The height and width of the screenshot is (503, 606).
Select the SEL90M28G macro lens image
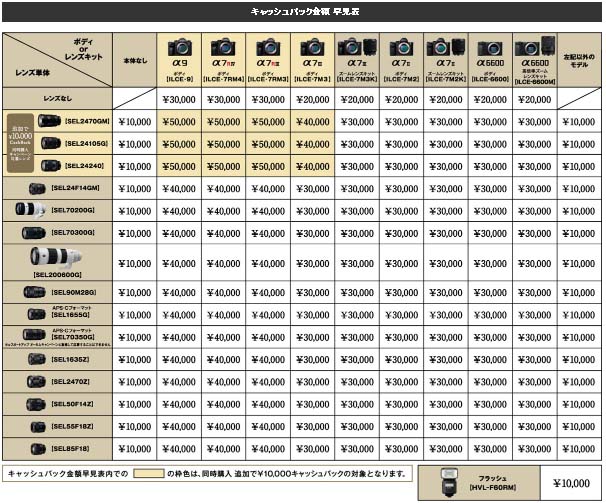click(x=35, y=292)
